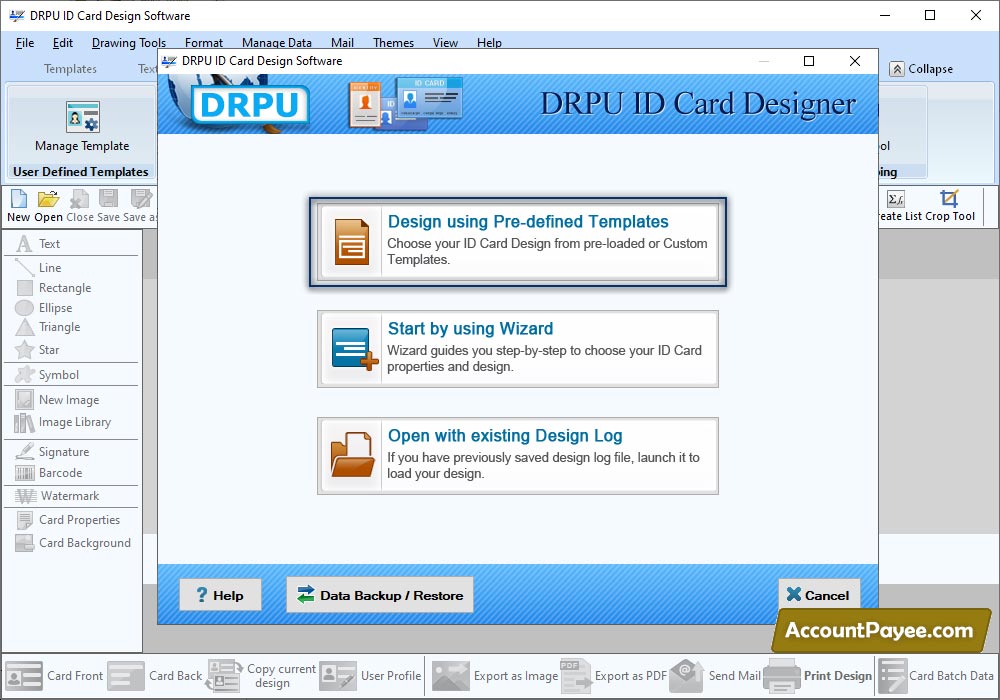Select the Rectangle shape tool
1000x700 pixels.
(x=54, y=288)
